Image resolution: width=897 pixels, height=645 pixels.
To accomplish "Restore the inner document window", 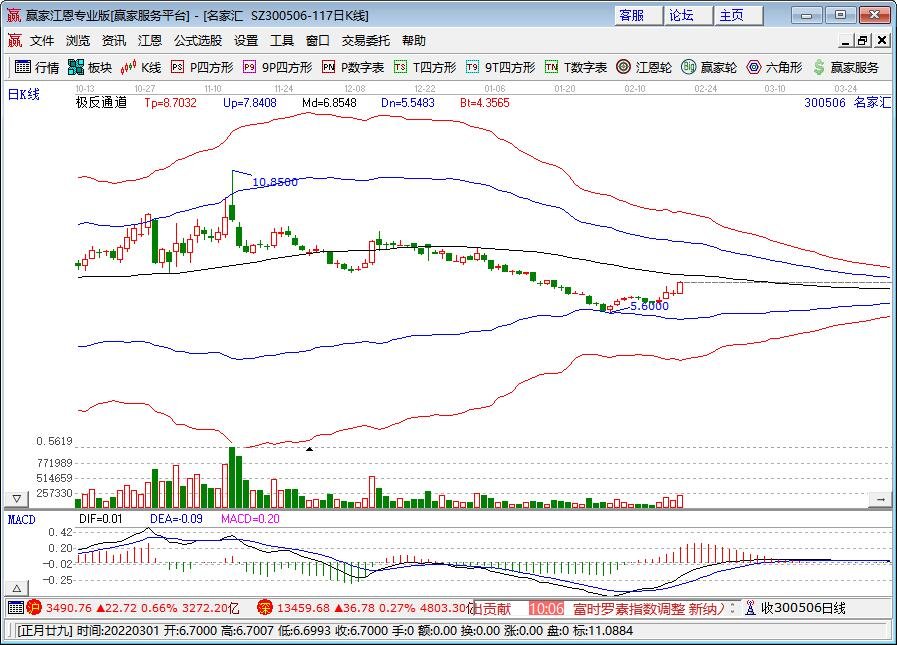I will (x=863, y=41).
